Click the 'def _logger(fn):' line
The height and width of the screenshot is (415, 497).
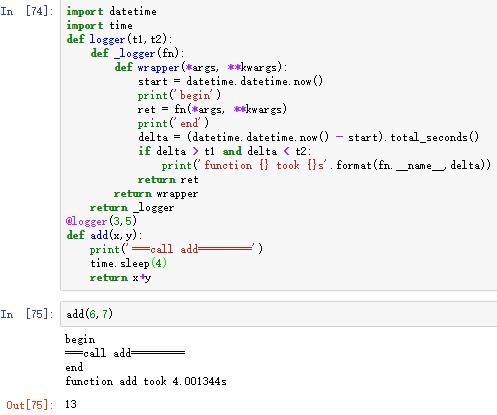click(137, 54)
